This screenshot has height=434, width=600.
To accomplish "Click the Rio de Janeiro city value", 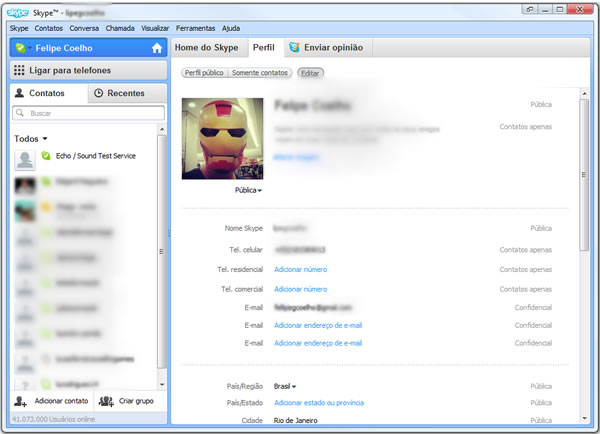I will [295, 420].
